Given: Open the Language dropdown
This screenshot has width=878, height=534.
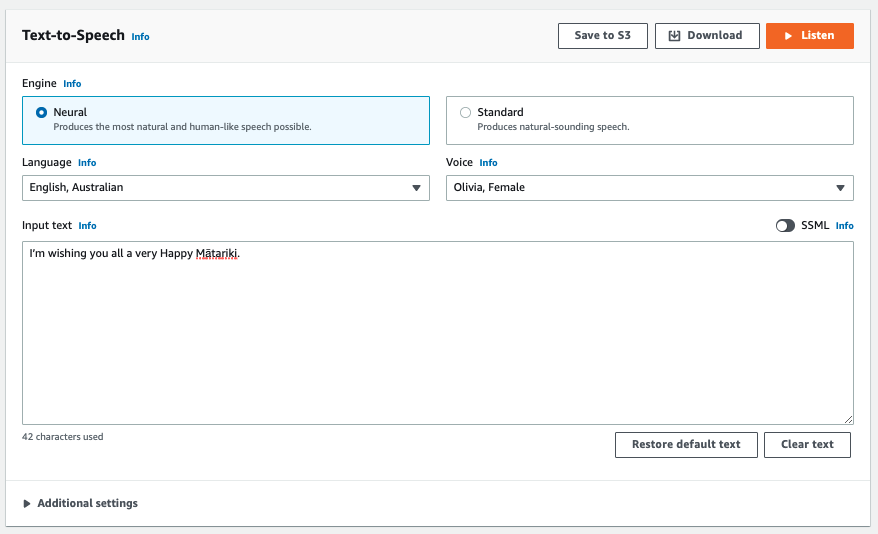Looking at the screenshot, I should (225, 187).
